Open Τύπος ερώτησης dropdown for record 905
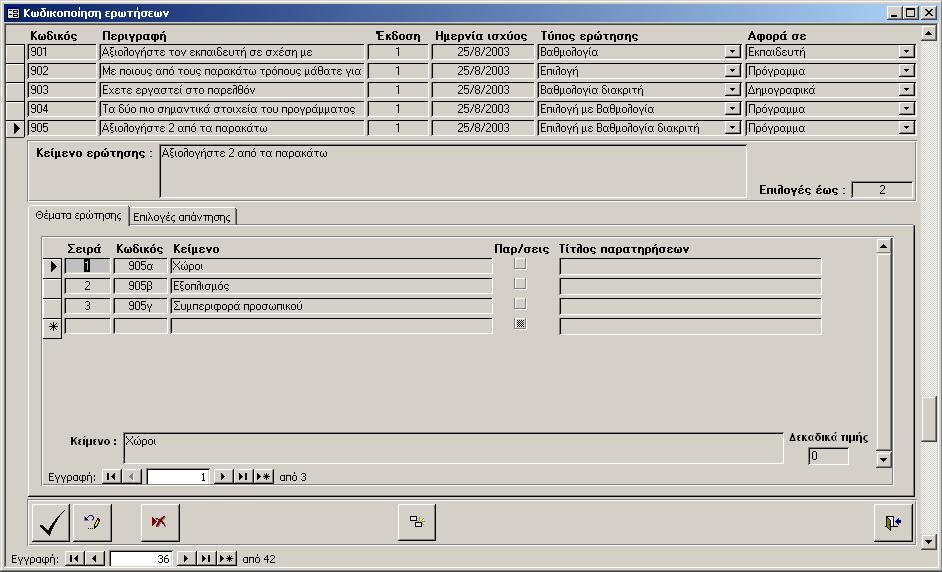 coord(733,128)
